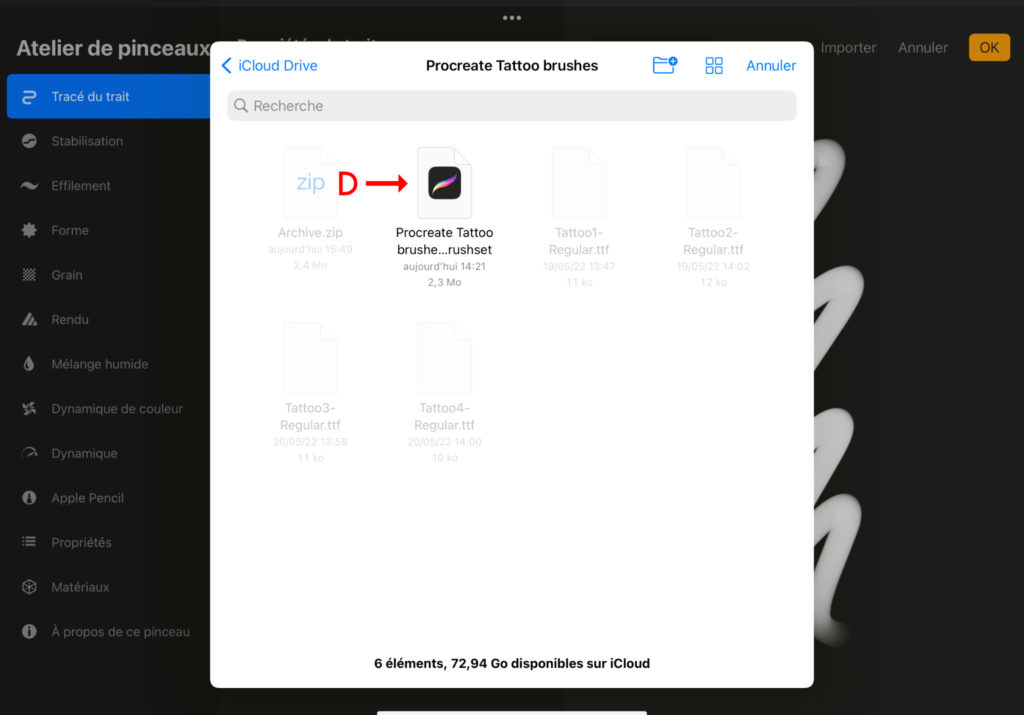The height and width of the screenshot is (715, 1024).
Task: Click the Forme shape icon
Action: (x=29, y=230)
